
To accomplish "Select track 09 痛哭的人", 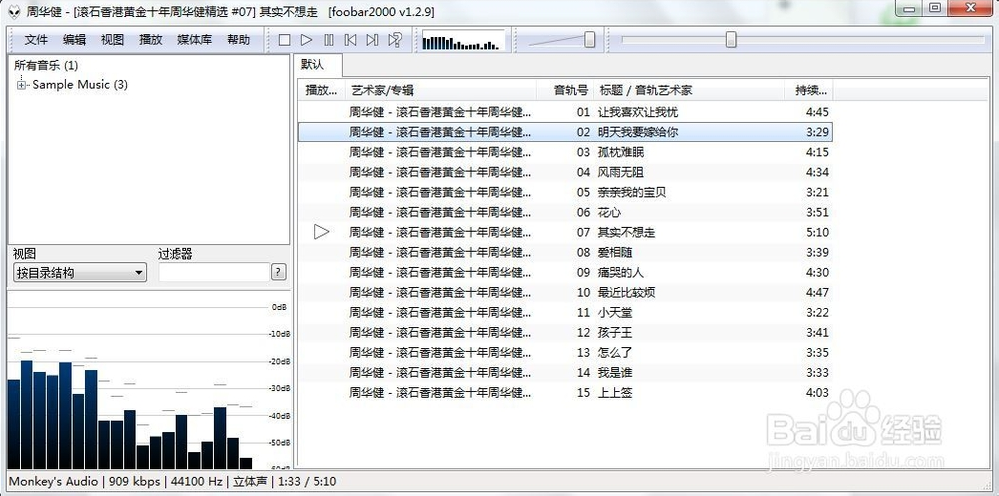I will (566, 273).
